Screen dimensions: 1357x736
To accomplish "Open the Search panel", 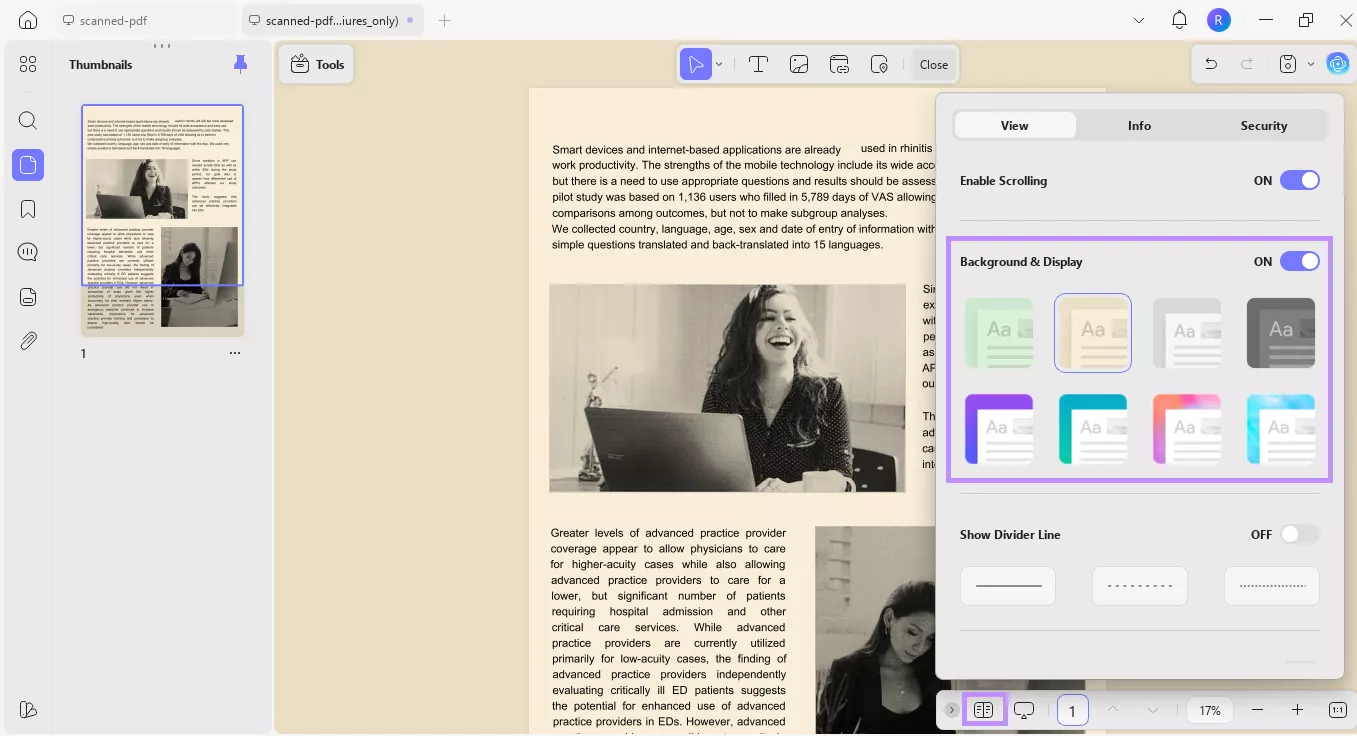I will (28, 120).
